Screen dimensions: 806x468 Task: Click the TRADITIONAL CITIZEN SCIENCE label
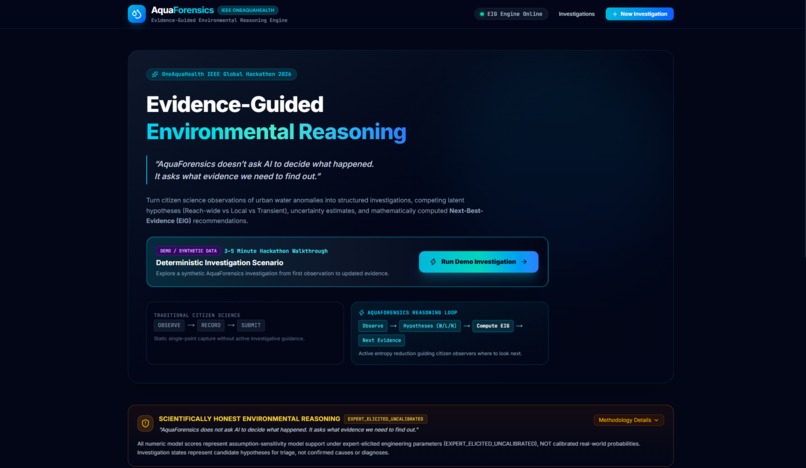[197, 315]
